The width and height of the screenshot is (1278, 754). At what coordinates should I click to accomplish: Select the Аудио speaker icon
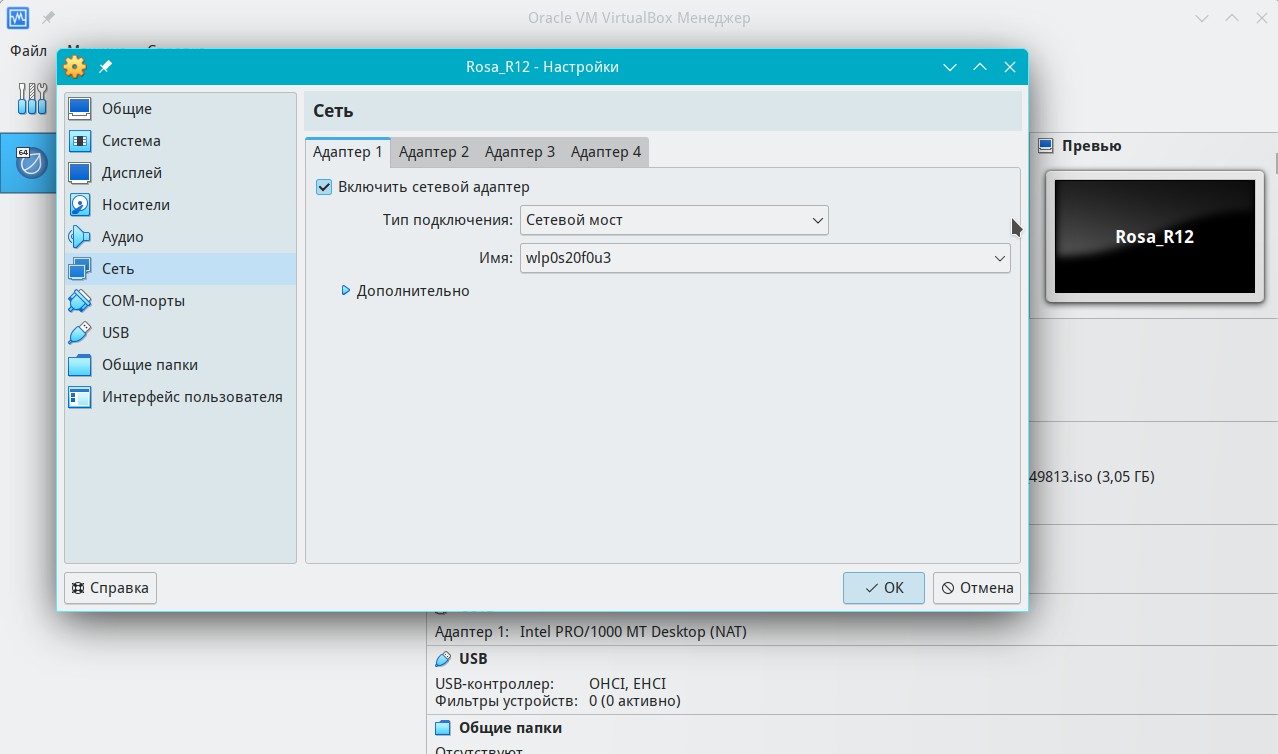tap(80, 237)
